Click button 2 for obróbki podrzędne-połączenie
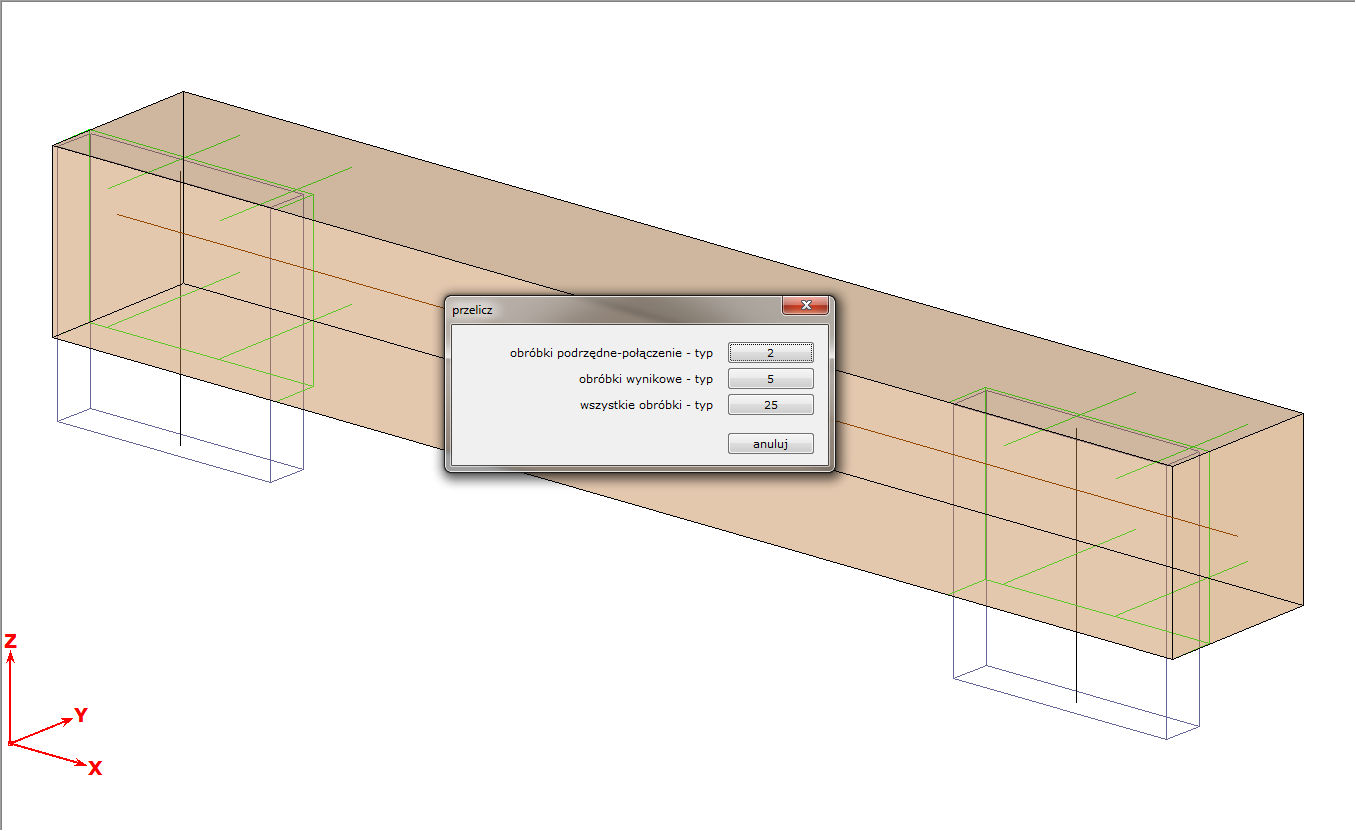Viewport: 1356px width, 831px height. [x=770, y=353]
